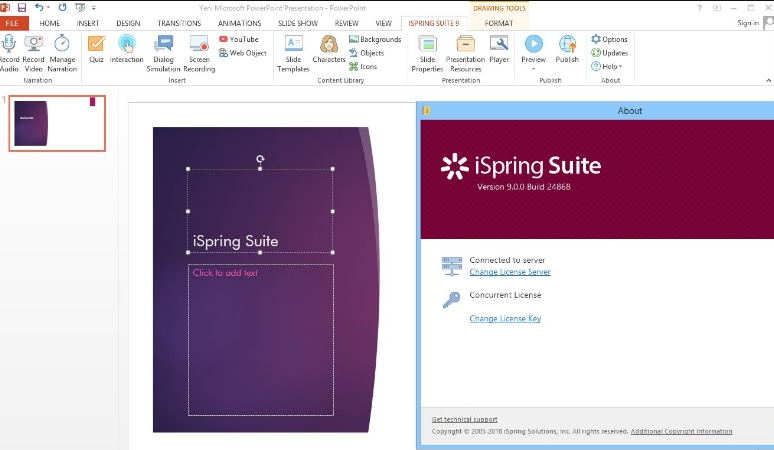Open iSpring Options gear
Image resolution: width=774 pixels, height=450 pixels.
point(610,39)
